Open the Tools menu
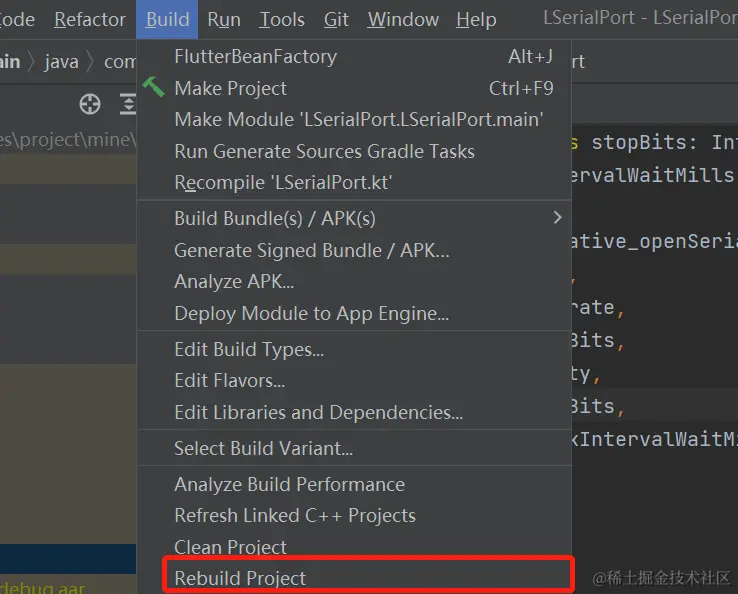The image size is (738, 594). pyautogui.click(x=281, y=19)
